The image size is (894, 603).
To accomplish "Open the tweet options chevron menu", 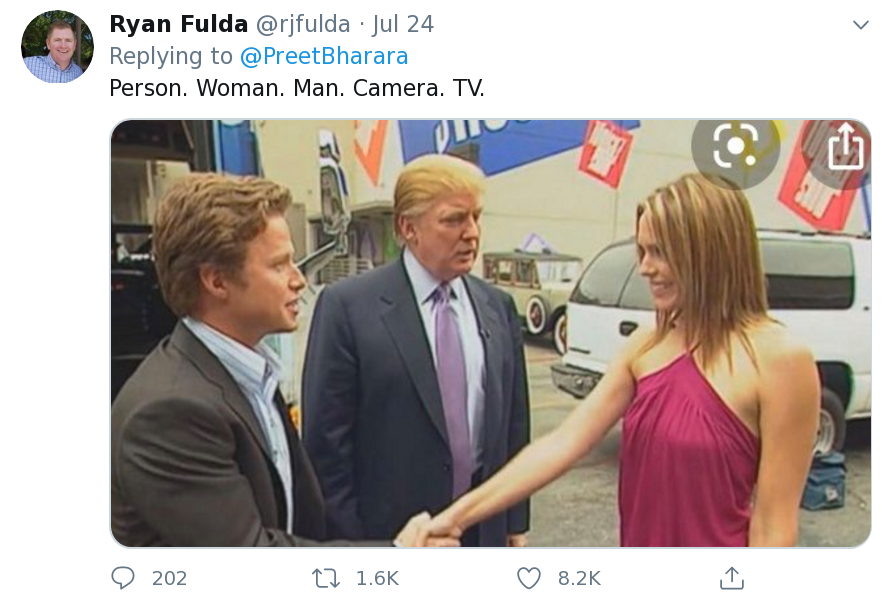I will click(x=860, y=24).
